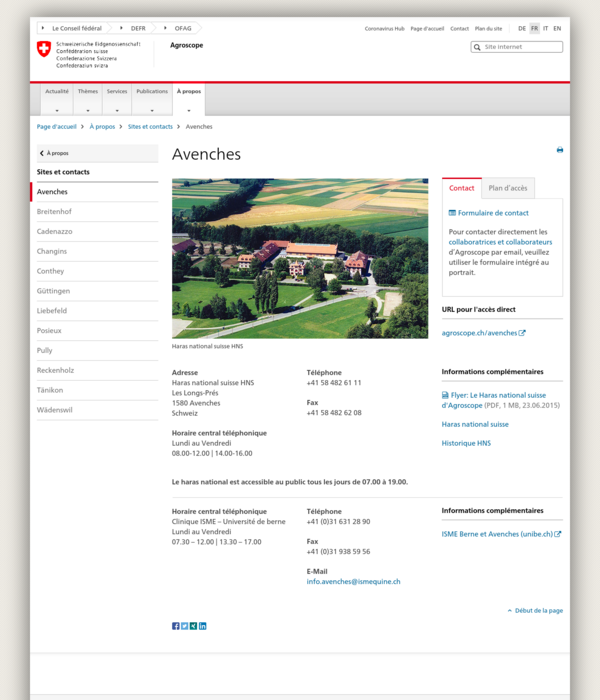This screenshot has width=600, height=700.
Task: Download Flyer Le Haras national suisse PDF
Action: (x=494, y=400)
